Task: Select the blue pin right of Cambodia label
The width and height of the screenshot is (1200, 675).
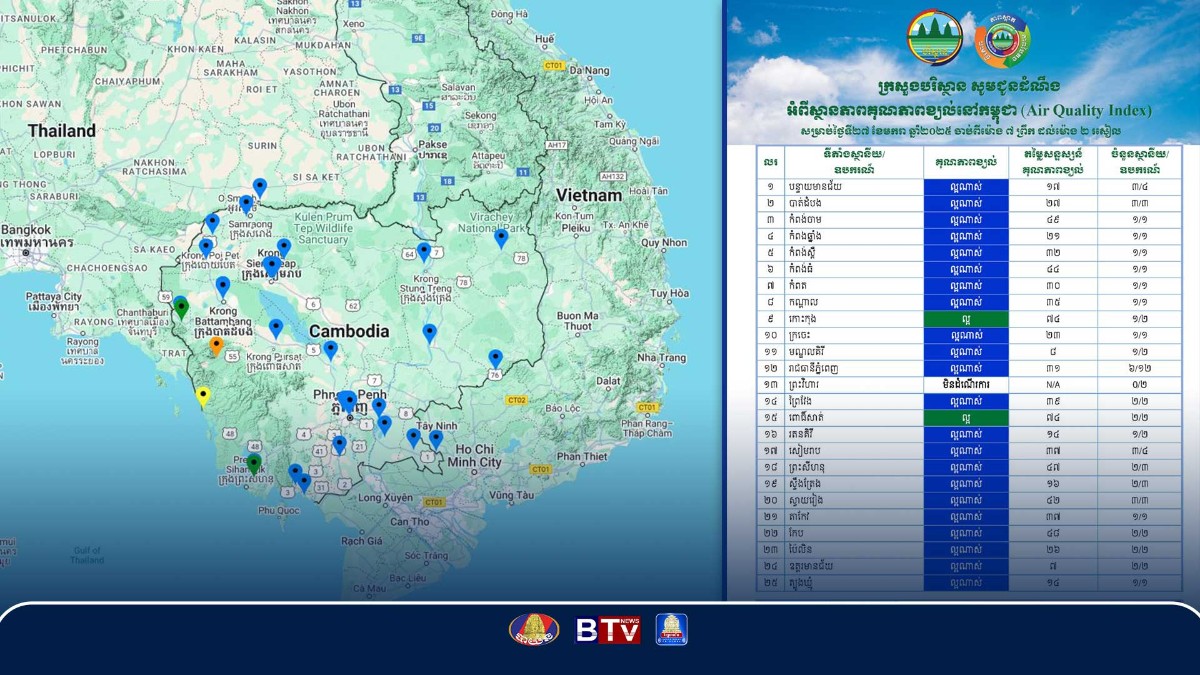Action: pyautogui.click(x=430, y=334)
